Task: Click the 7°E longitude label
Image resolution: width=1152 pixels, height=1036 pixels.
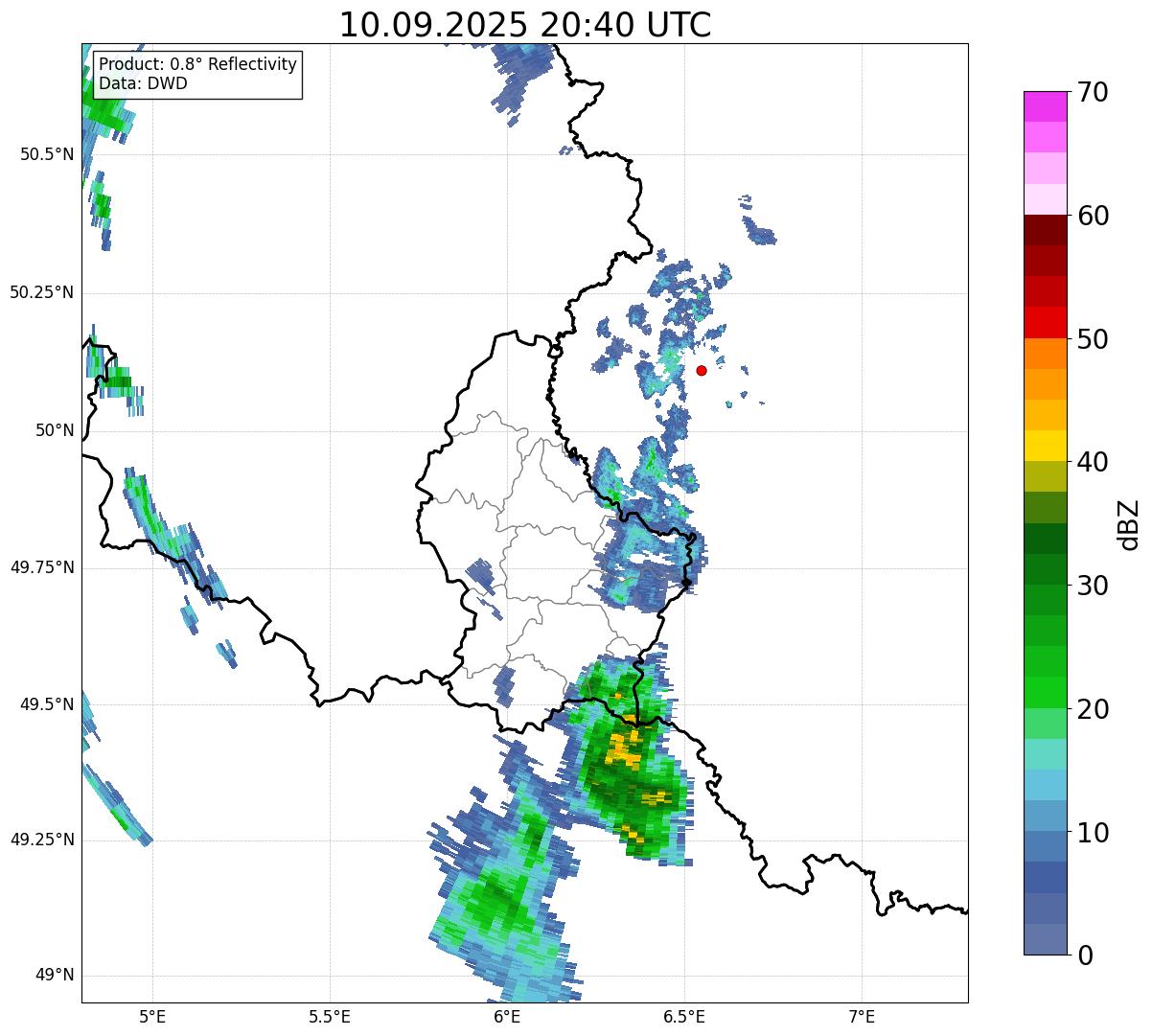Action: pyautogui.click(x=862, y=1017)
